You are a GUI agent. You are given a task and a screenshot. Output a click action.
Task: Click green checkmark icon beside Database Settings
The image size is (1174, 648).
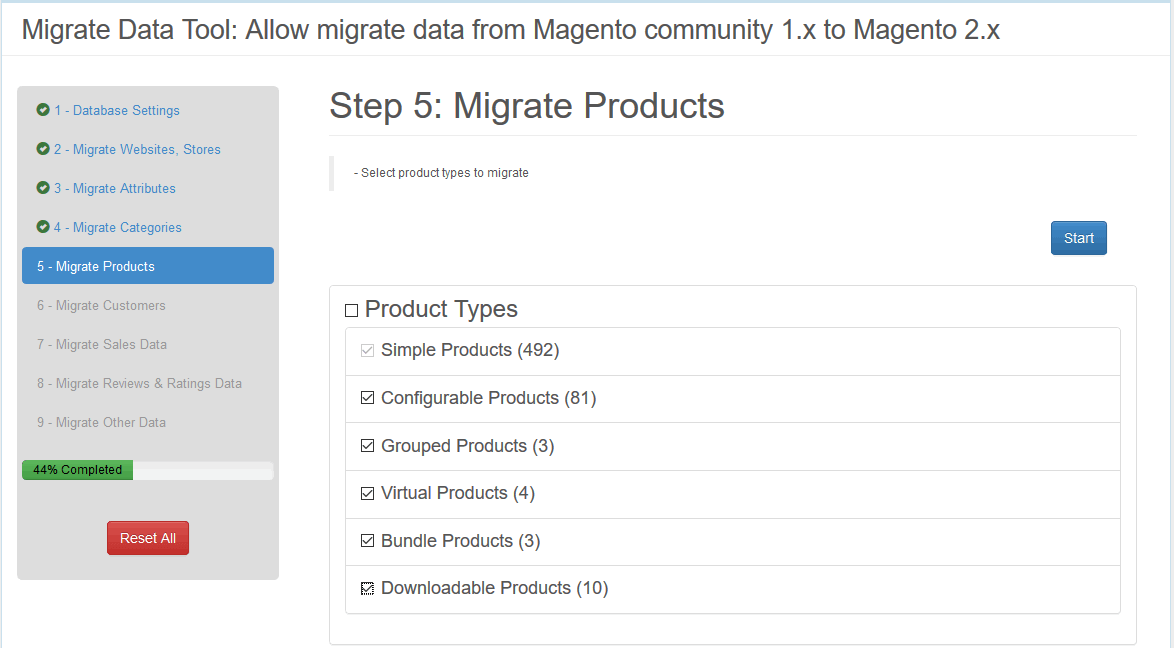(43, 110)
